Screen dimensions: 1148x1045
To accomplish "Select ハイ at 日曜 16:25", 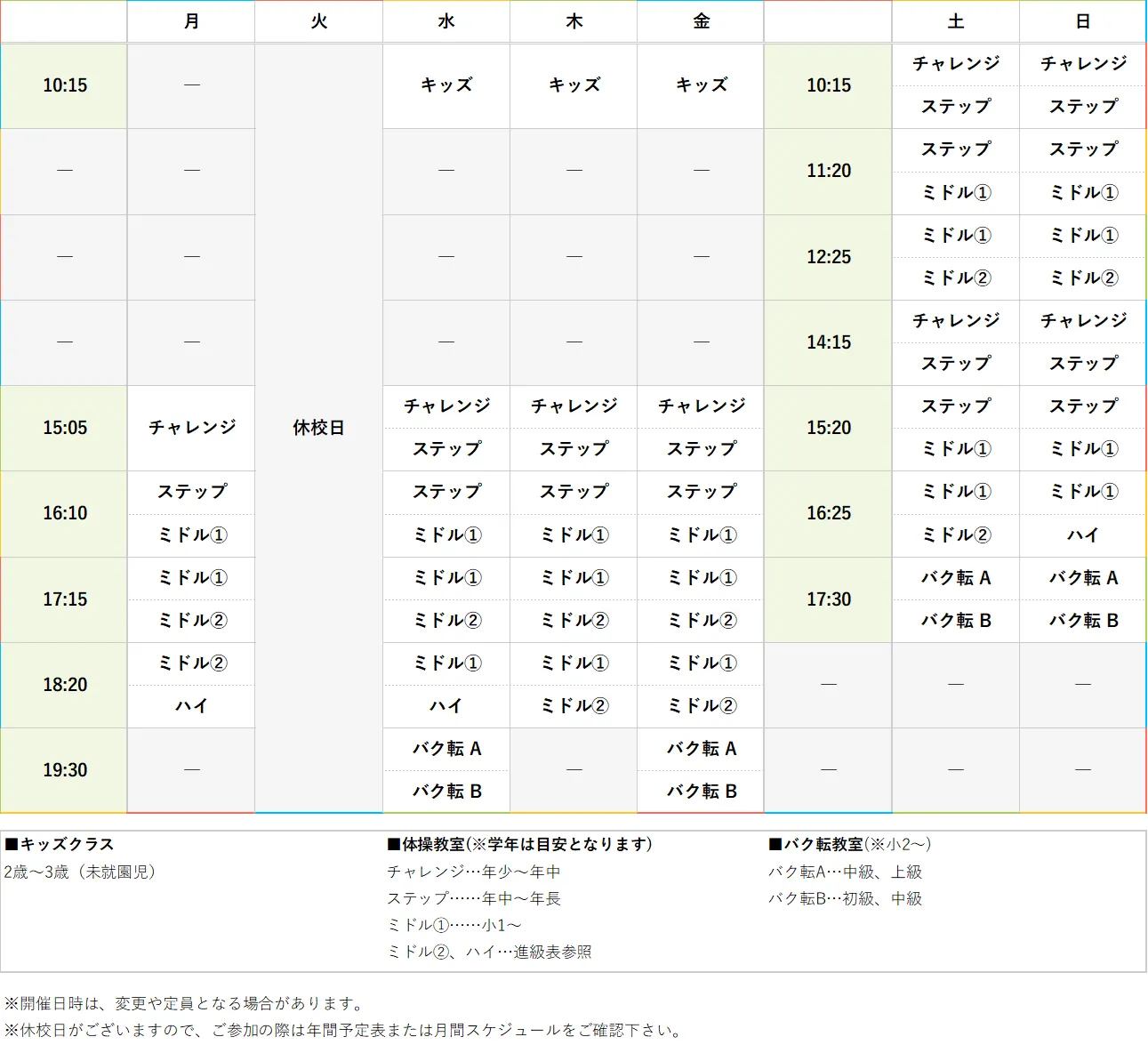I will point(1082,535).
